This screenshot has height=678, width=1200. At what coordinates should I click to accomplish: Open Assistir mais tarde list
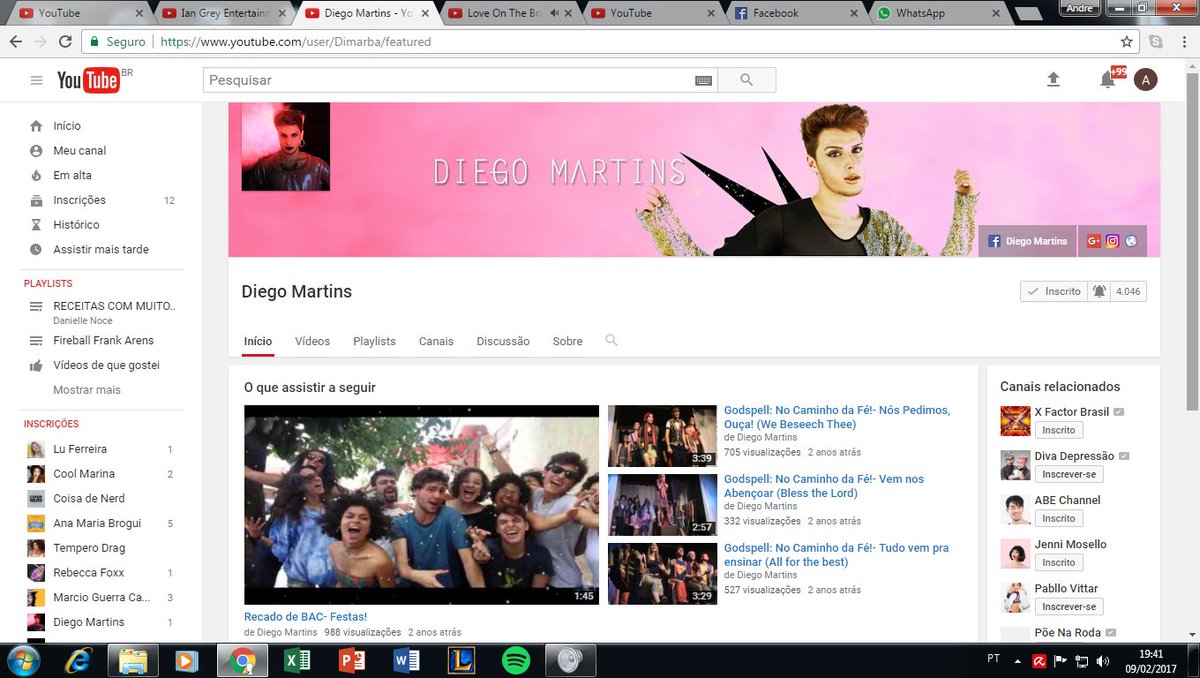100,250
